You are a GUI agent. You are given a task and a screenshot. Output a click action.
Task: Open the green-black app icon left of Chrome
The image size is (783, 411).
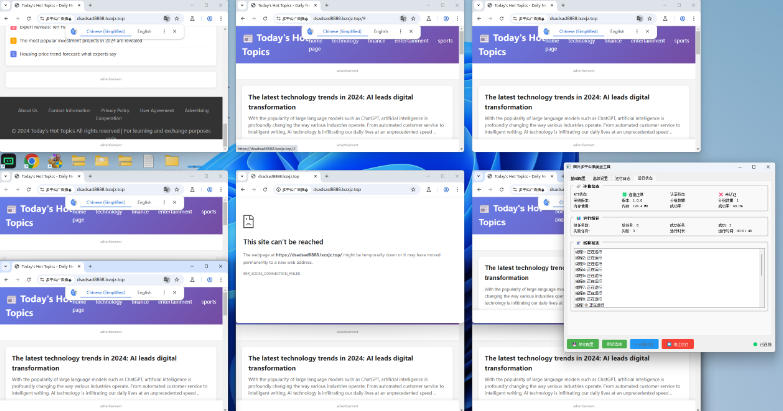click(9, 160)
